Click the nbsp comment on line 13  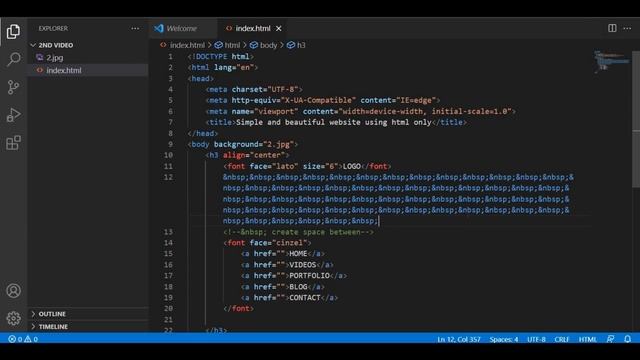pyautogui.click(x=298, y=232)
